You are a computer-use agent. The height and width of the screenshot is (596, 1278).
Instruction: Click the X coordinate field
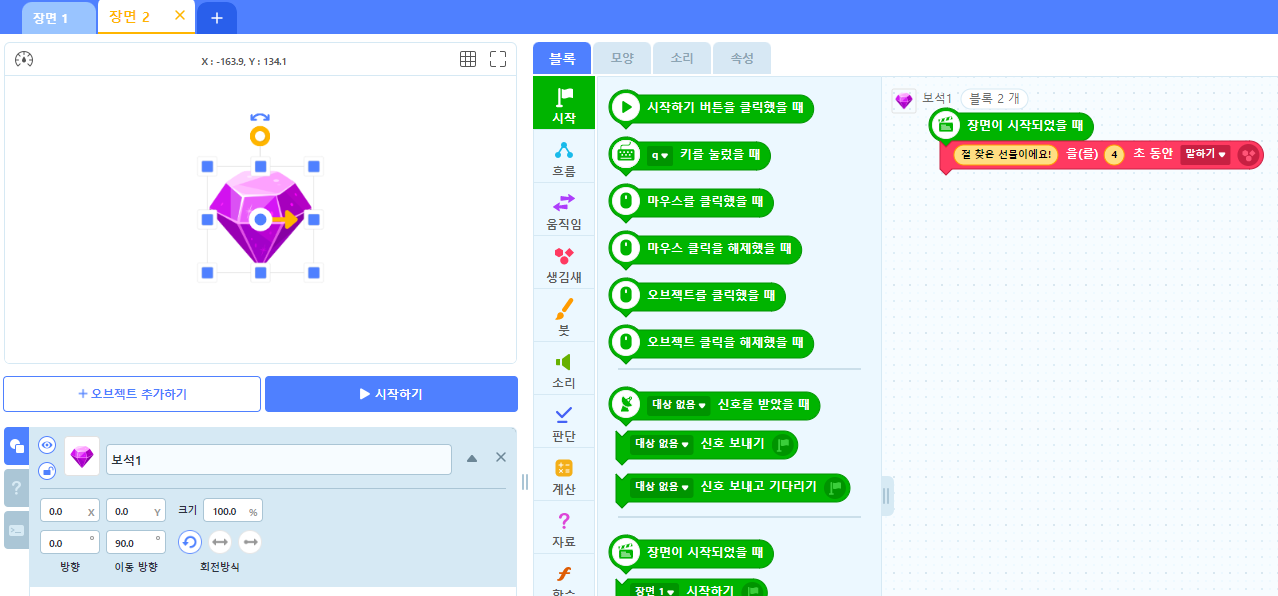click(x=69, y=511)
